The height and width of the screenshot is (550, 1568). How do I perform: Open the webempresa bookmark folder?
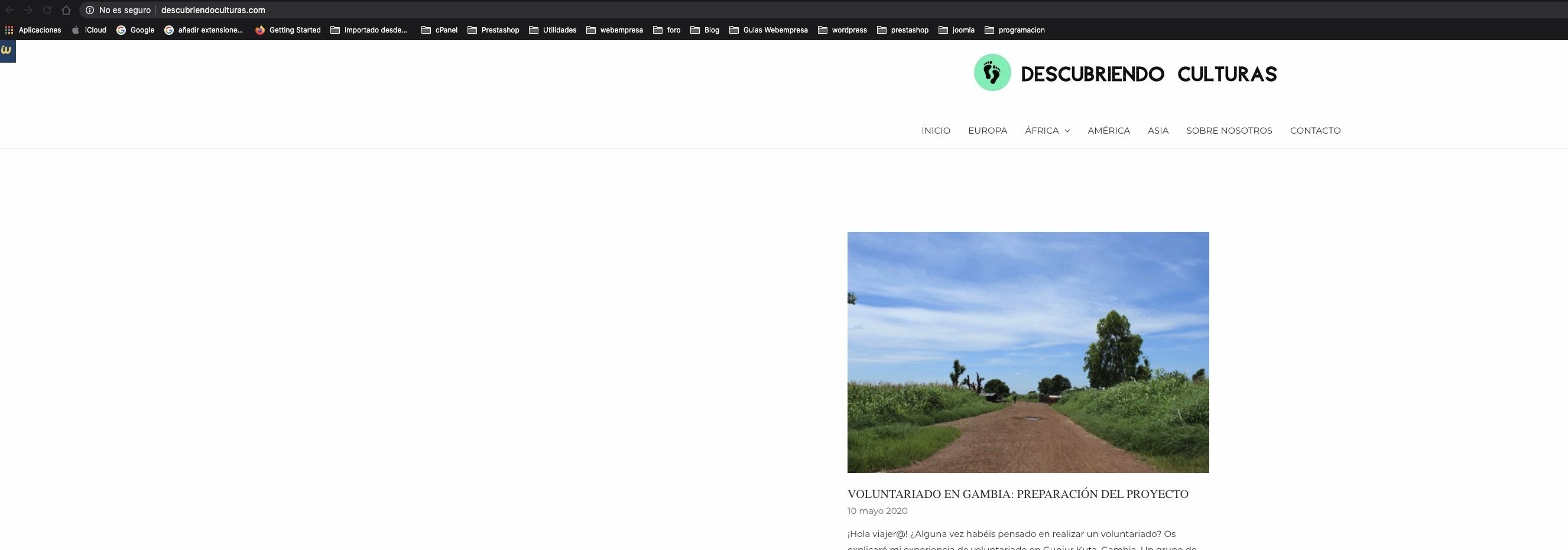coord(615,30)
